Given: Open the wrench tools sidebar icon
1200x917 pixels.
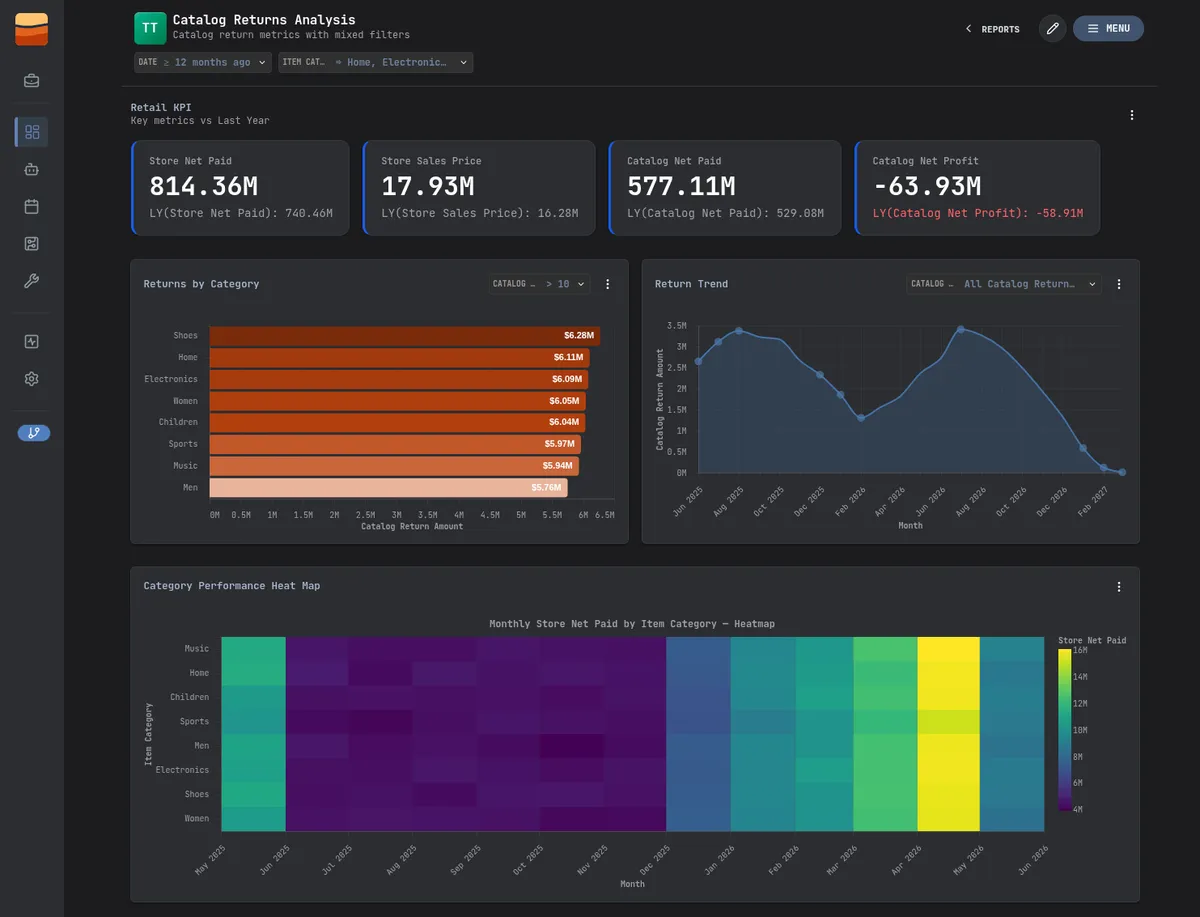Looking at the screenshot, I should (x=31, y=281).
